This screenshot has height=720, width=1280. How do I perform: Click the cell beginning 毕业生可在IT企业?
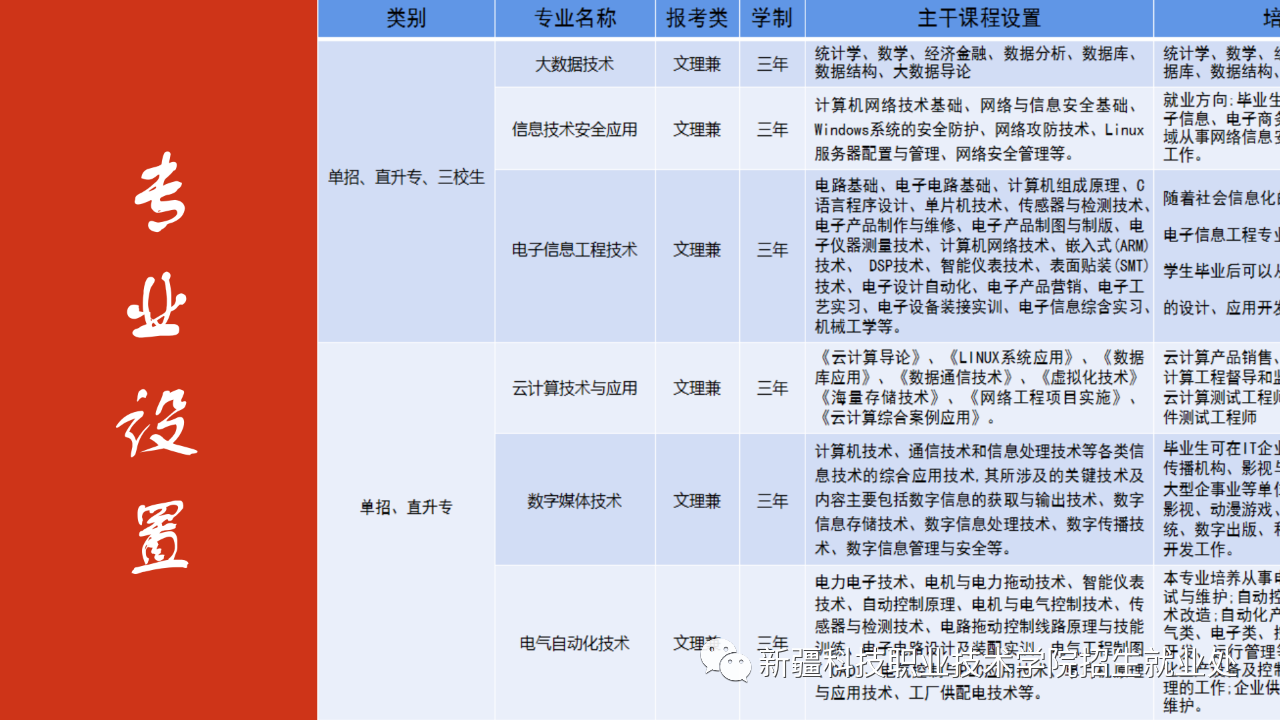click(1217, 500)
